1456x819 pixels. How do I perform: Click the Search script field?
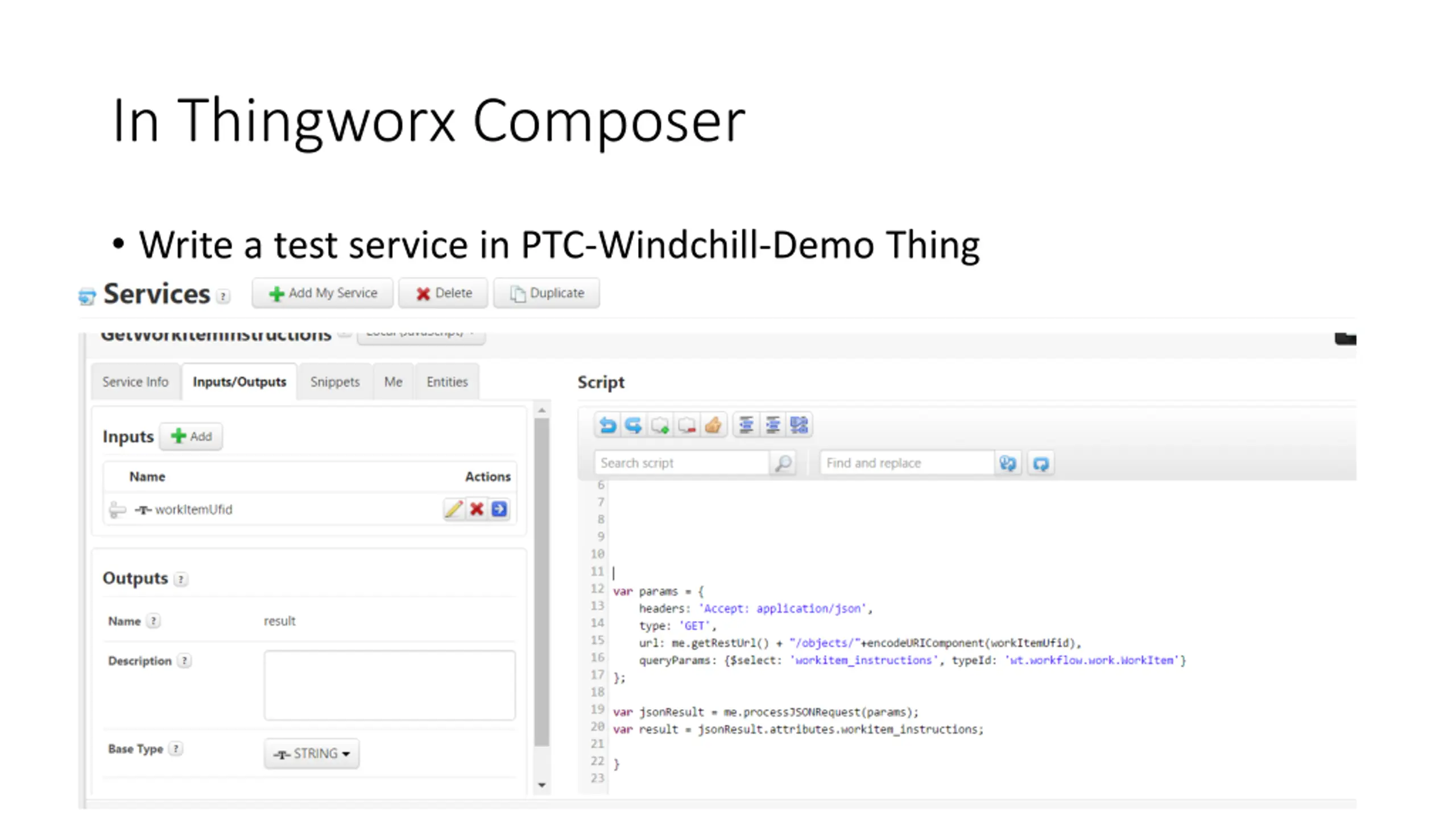(x=681, y=463)
